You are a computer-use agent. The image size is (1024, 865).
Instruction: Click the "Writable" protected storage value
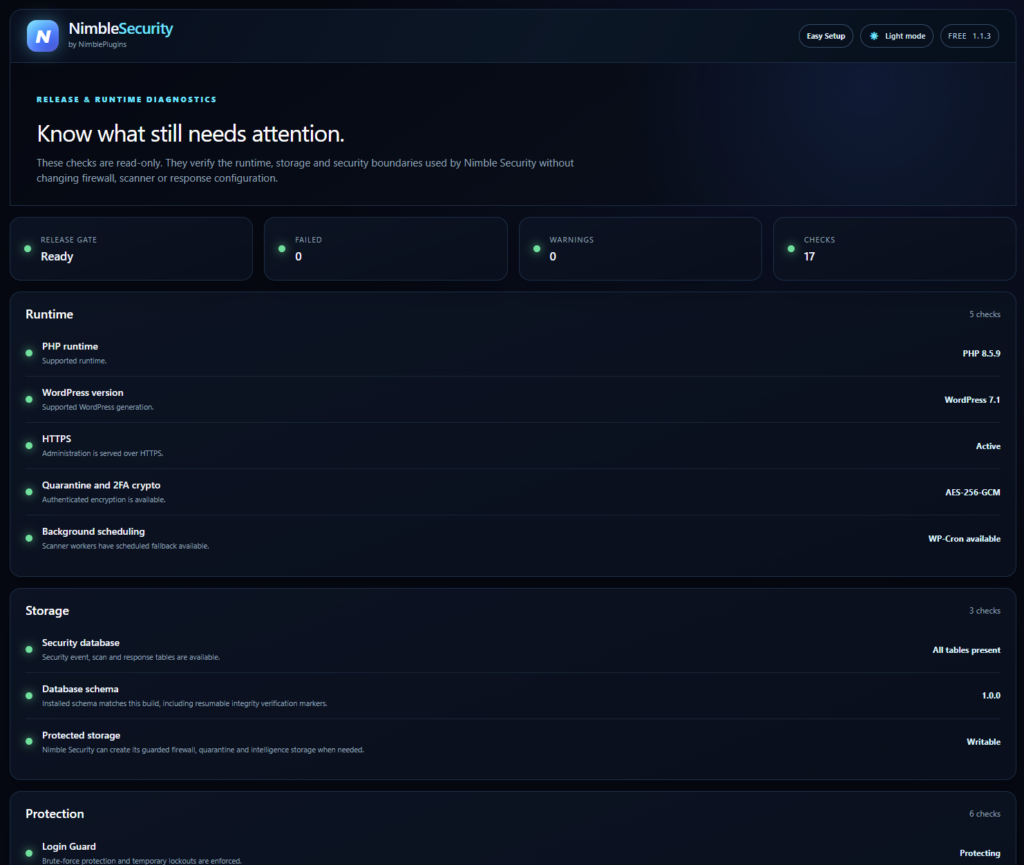point(984,742)
